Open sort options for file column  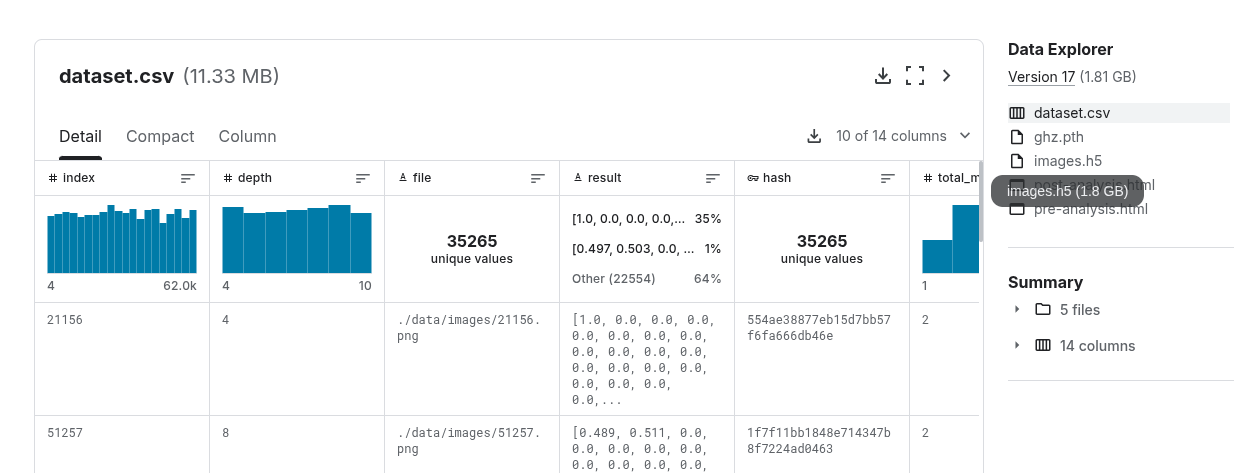click(x=538, y=178)
